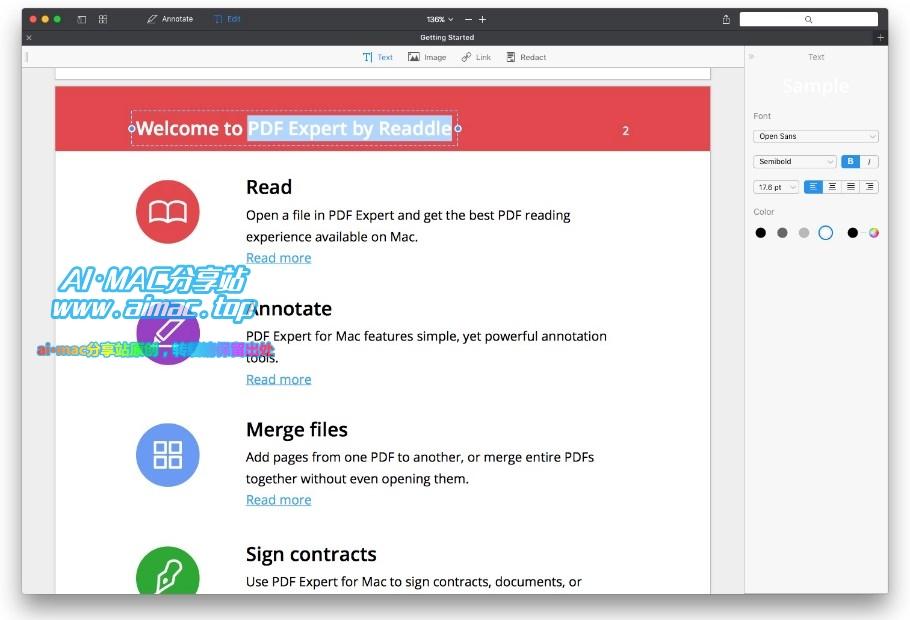
Task: Click the Sign contracts heading
Action: [311, 554]
